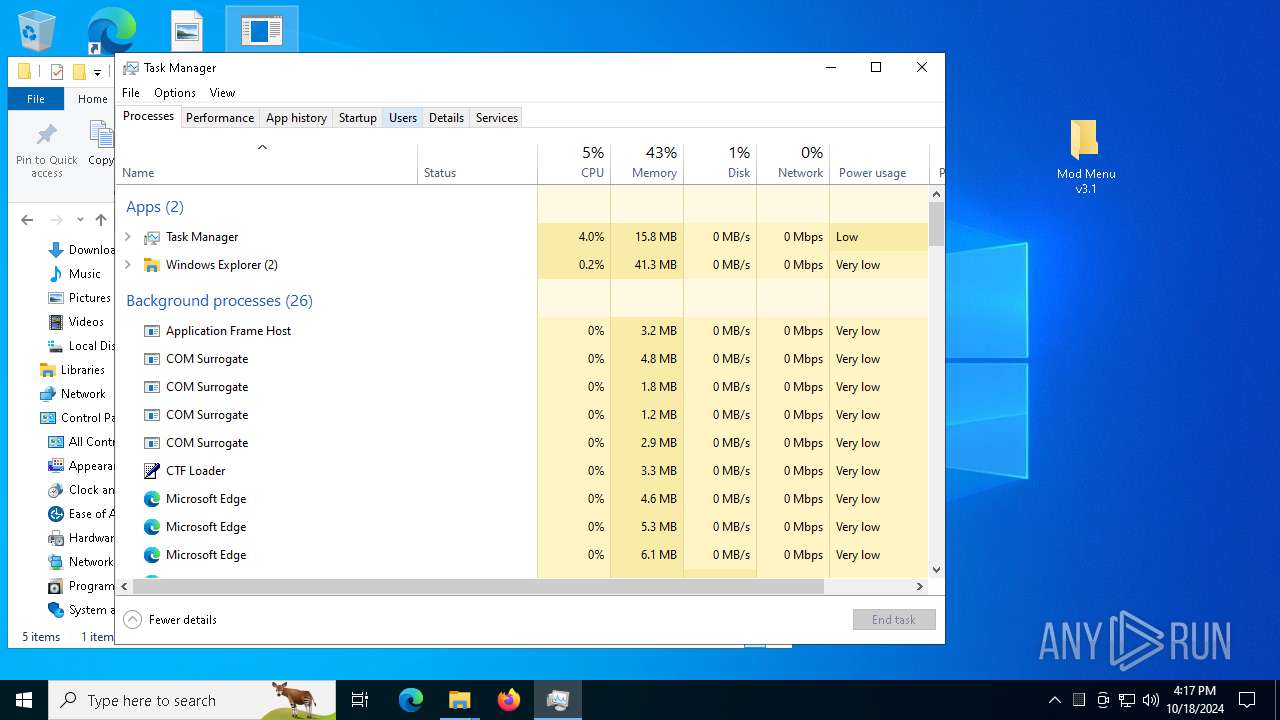The width and height of the screenshot is (1280, 720).
Task: Open the Recycle Bin desktop icon
Action: [x=37, y=31]
